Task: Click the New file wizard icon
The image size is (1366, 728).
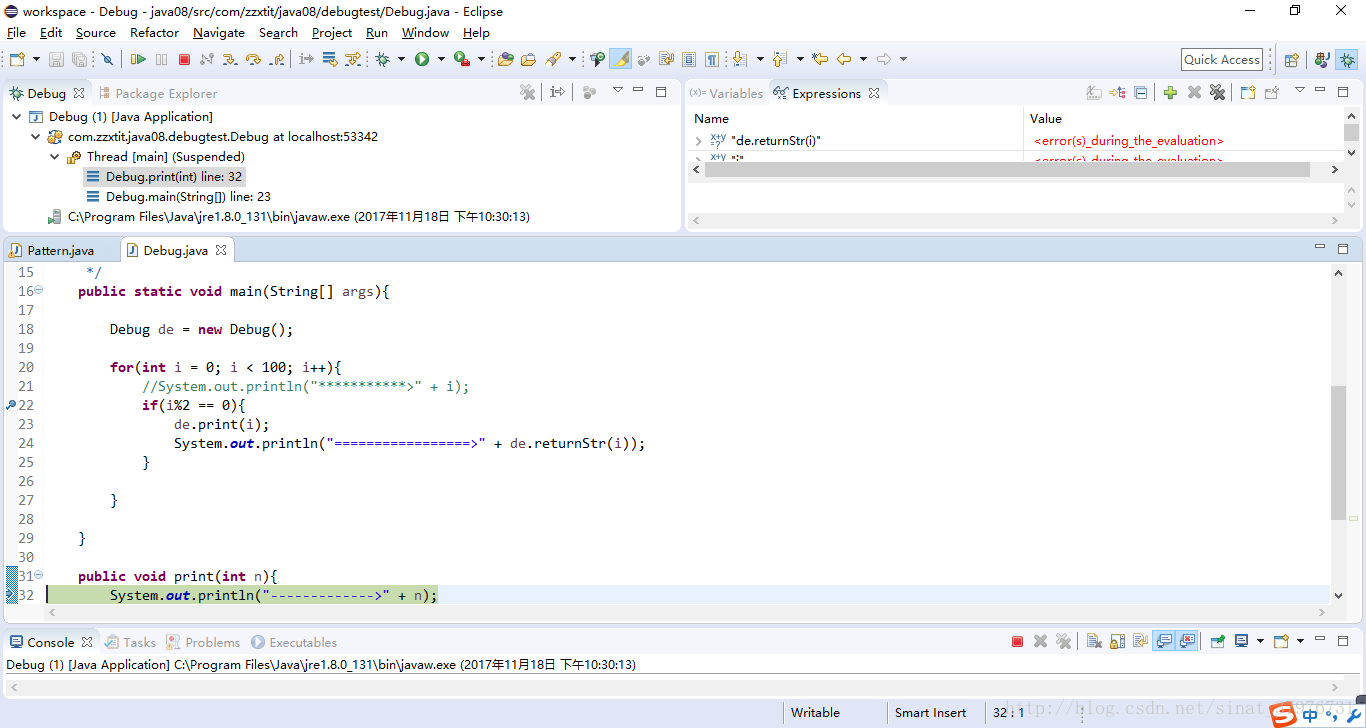Action: 17,59
